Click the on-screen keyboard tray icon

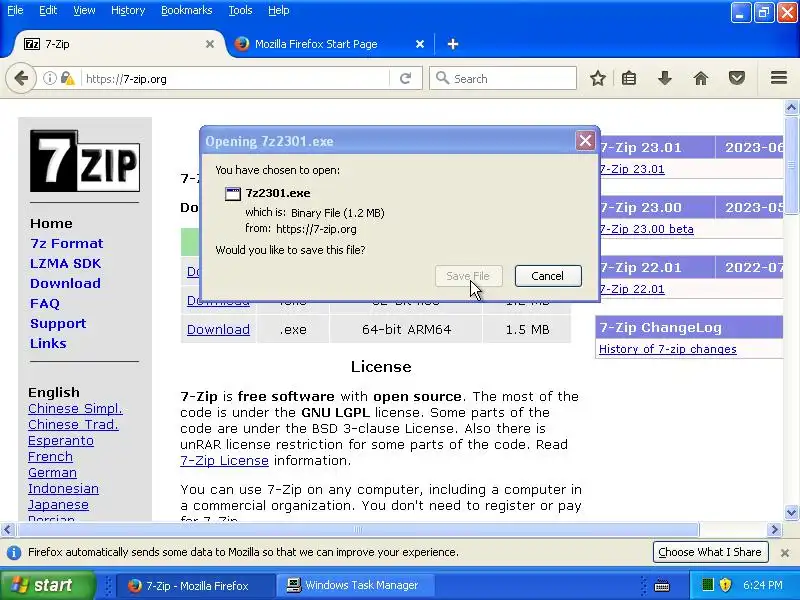(662, 585)
